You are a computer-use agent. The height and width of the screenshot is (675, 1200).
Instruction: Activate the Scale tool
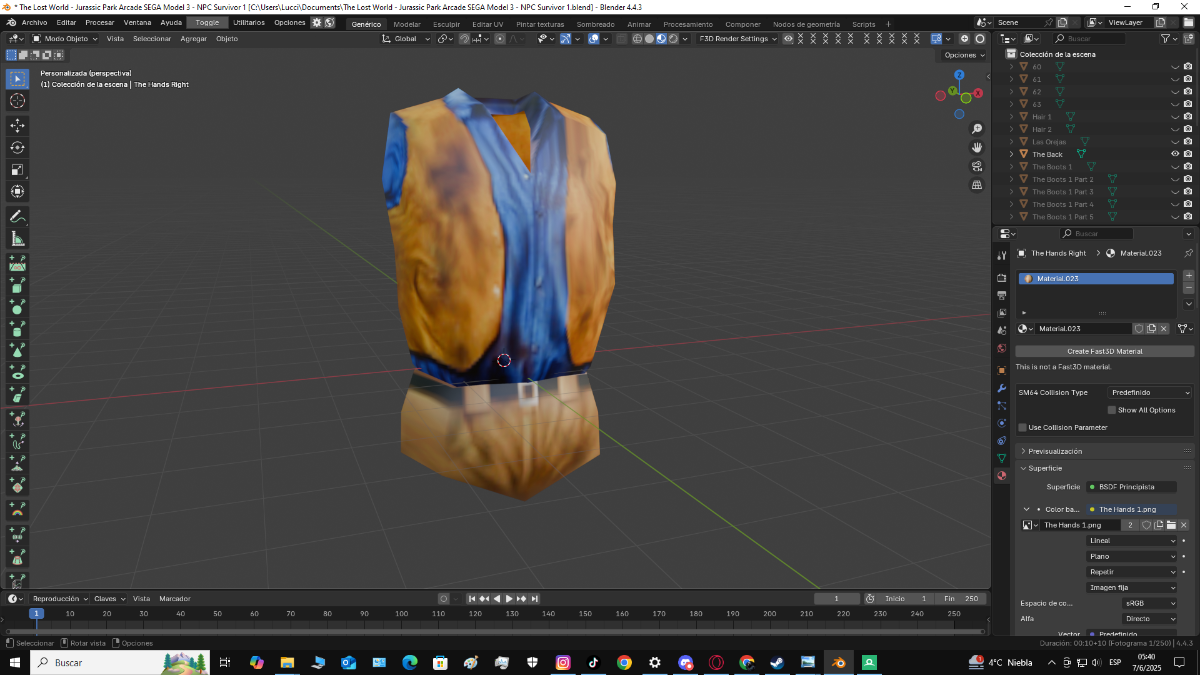point(17,170)
